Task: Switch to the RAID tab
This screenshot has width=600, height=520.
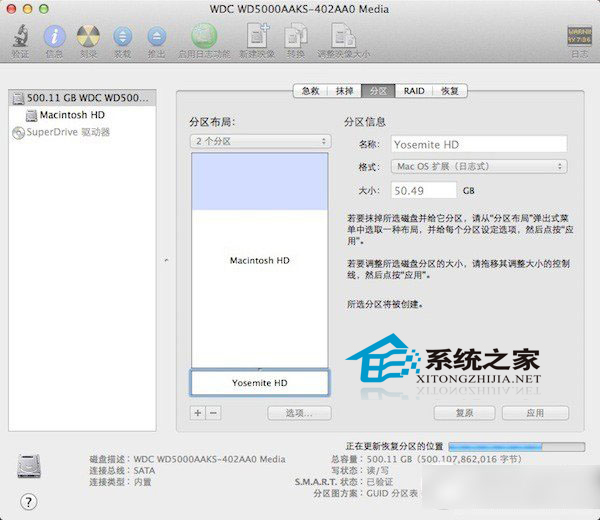Action: (x=414, y=91)
